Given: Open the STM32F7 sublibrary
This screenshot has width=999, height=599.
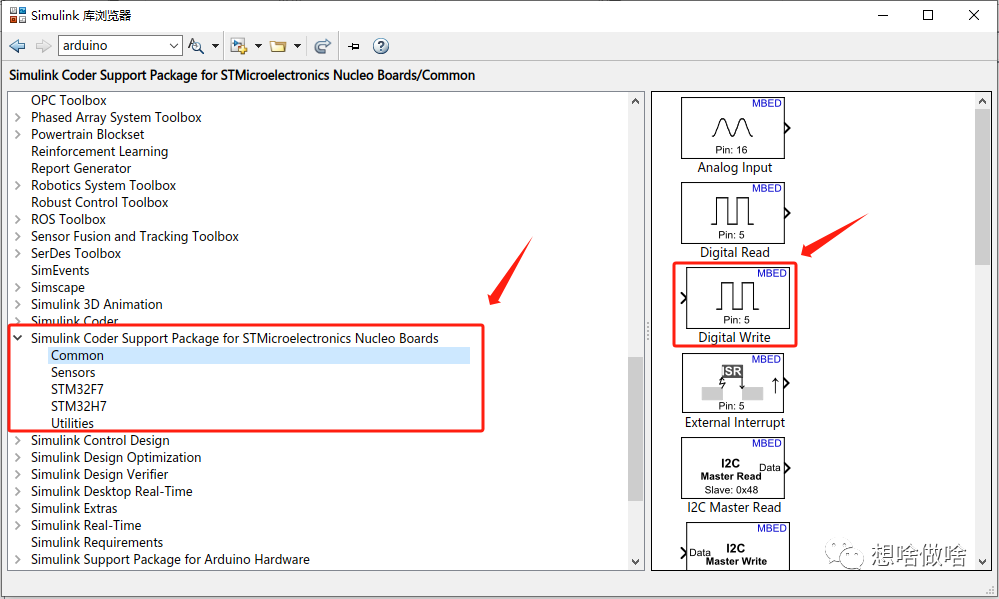Looking at the screenshot, I should [77, 389].
